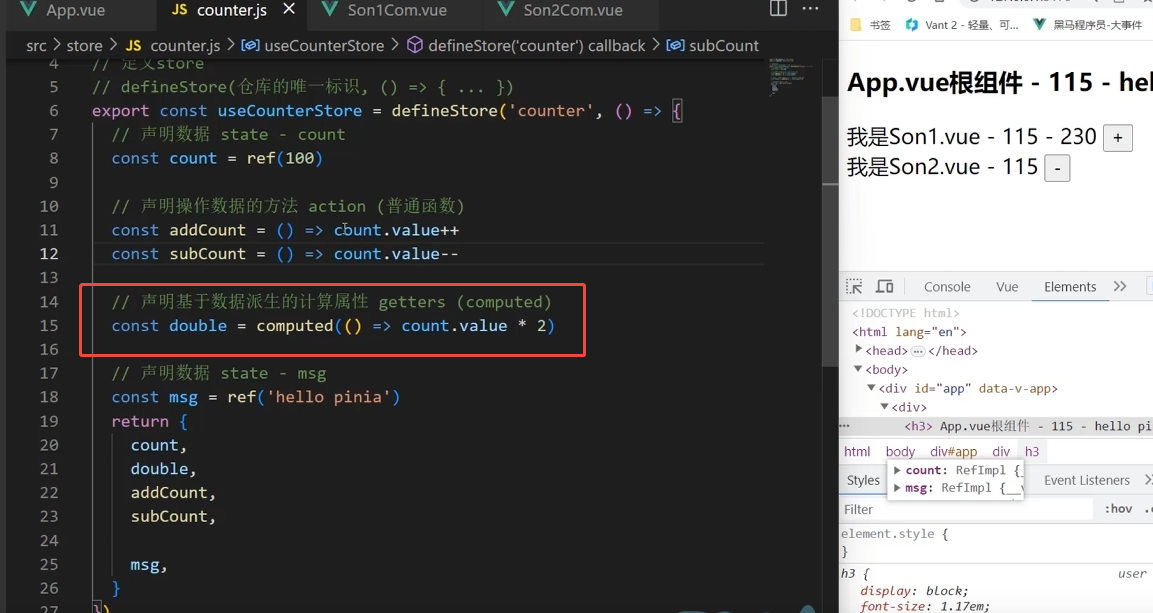Screen dimensions: 1153x613
Task: Click src in the breadcrumb
Action: 36,46
